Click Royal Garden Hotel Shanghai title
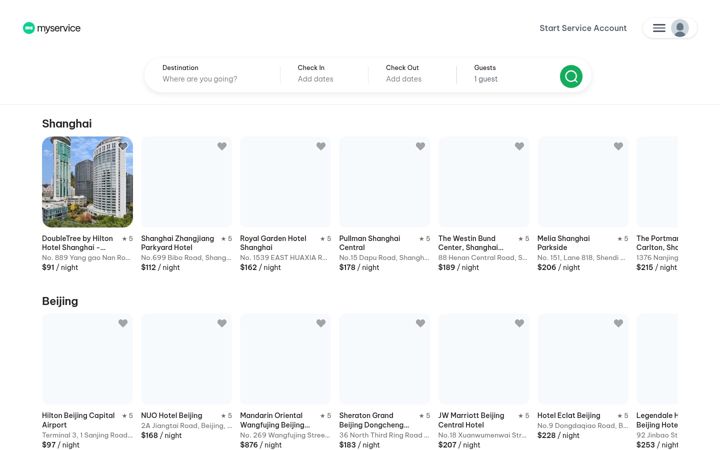 click(273, 243)
